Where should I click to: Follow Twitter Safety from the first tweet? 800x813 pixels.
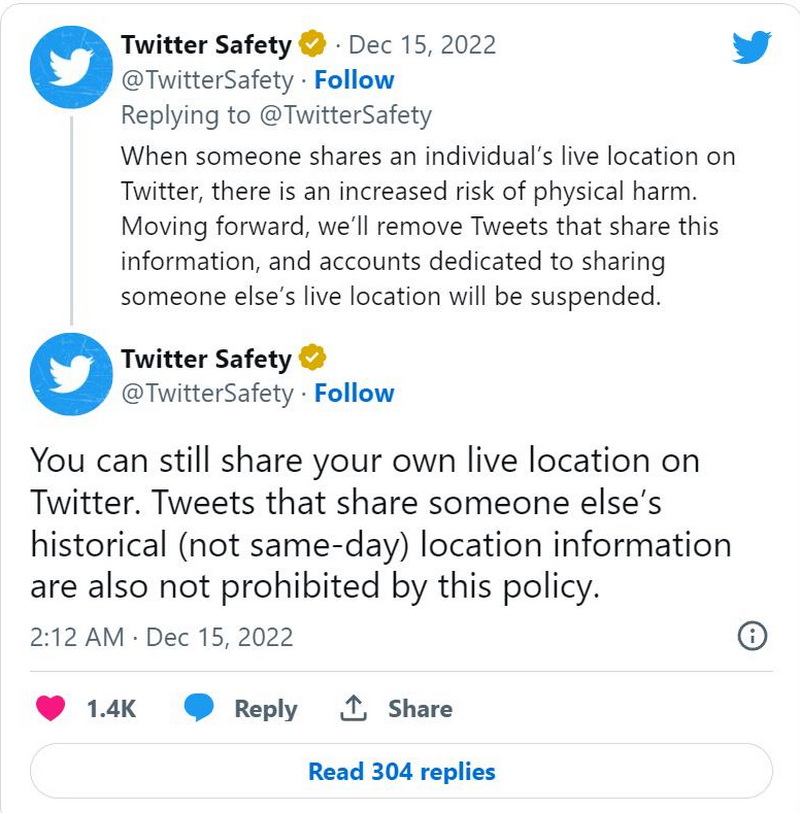pyautogui.click(x=354, y=80)
